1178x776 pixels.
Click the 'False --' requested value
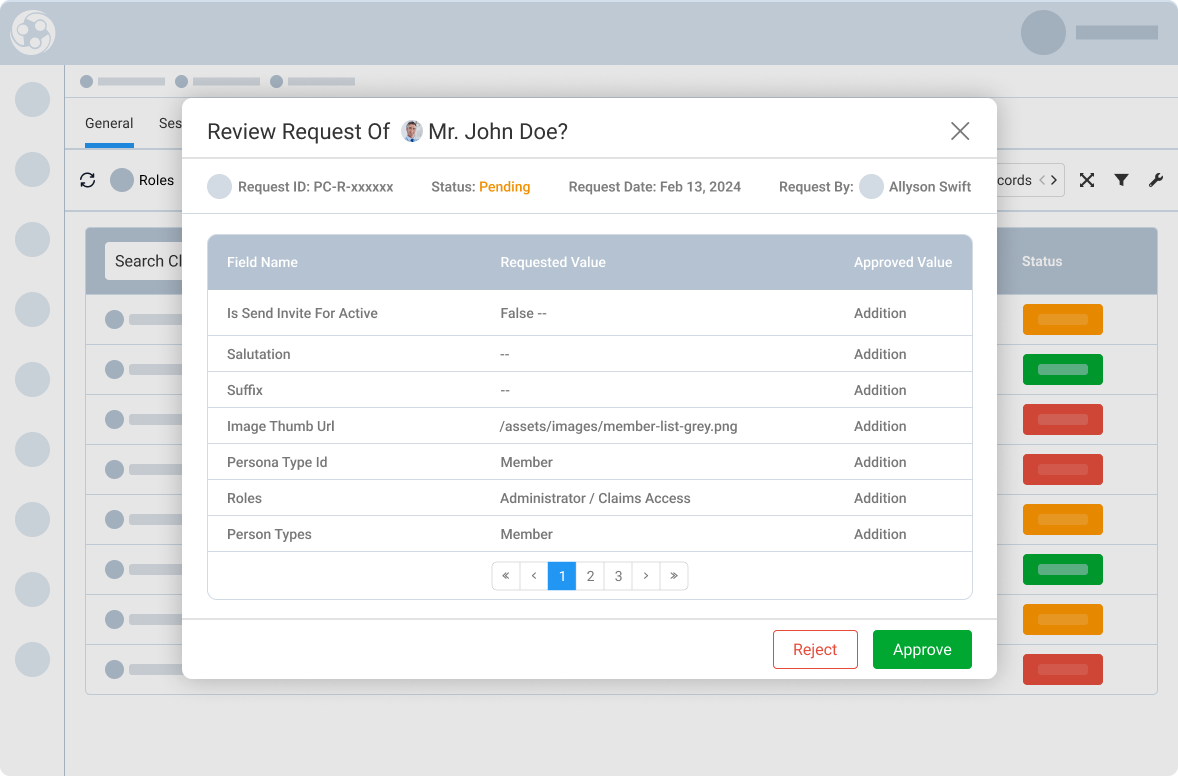[523, 313]
